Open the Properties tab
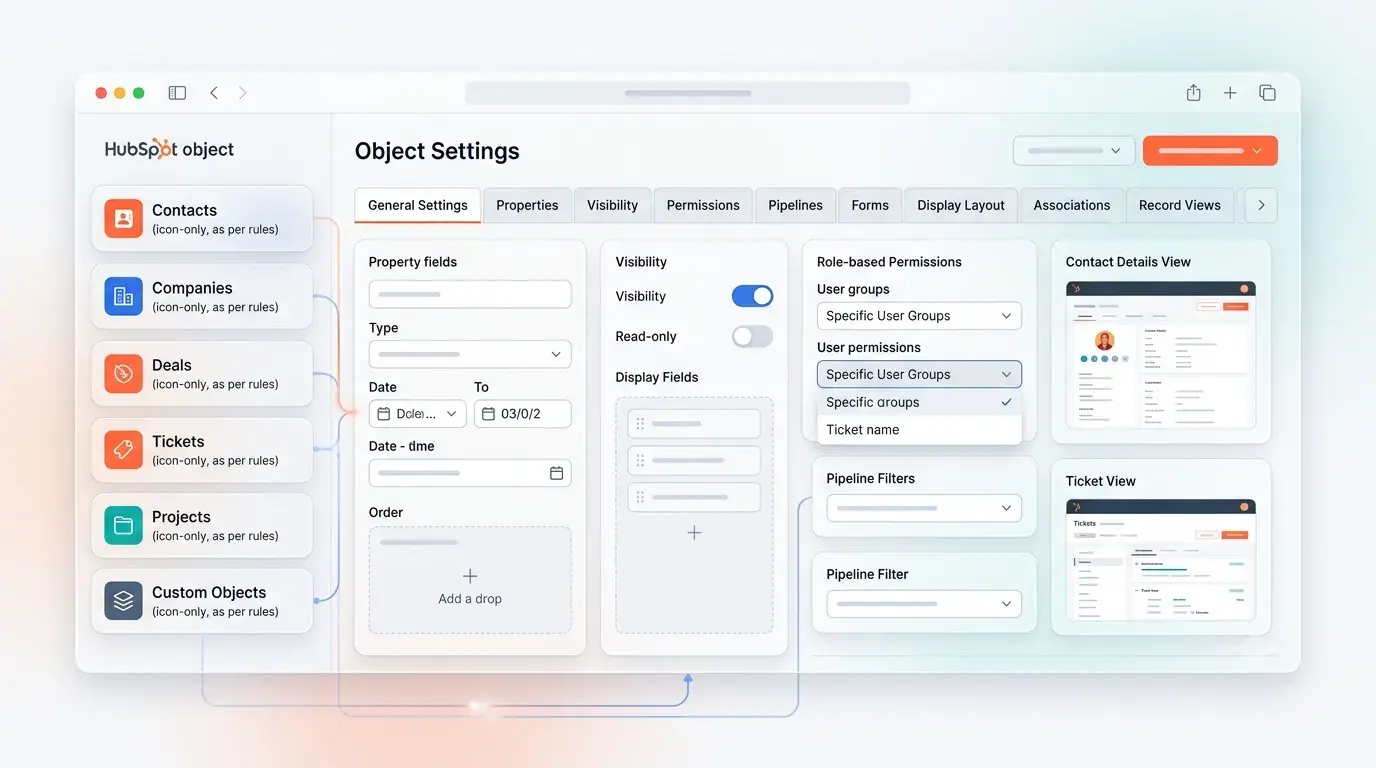 click(x=527, y=205)
